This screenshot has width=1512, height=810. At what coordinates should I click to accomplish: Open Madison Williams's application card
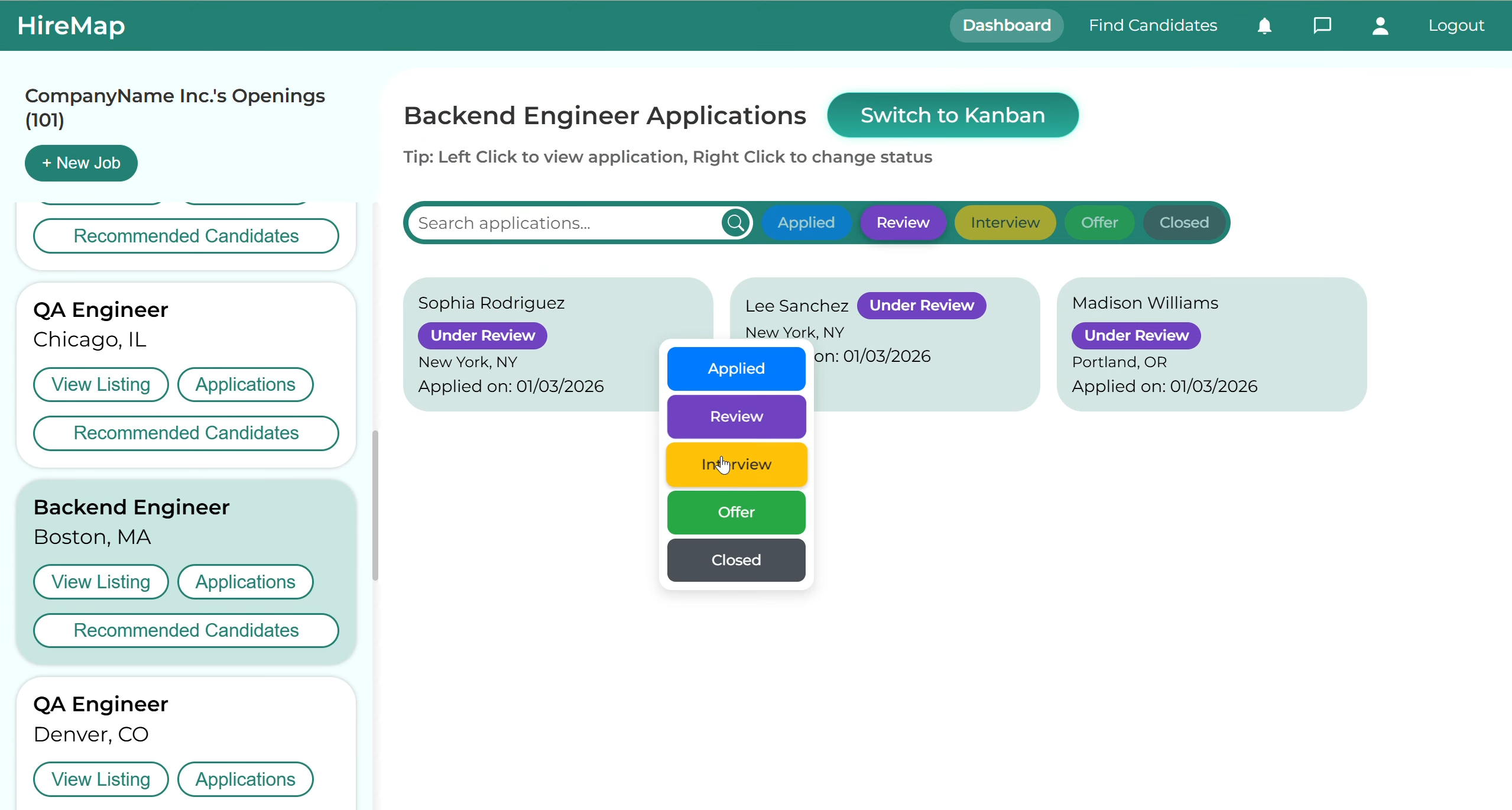(x=1212, y=345)
